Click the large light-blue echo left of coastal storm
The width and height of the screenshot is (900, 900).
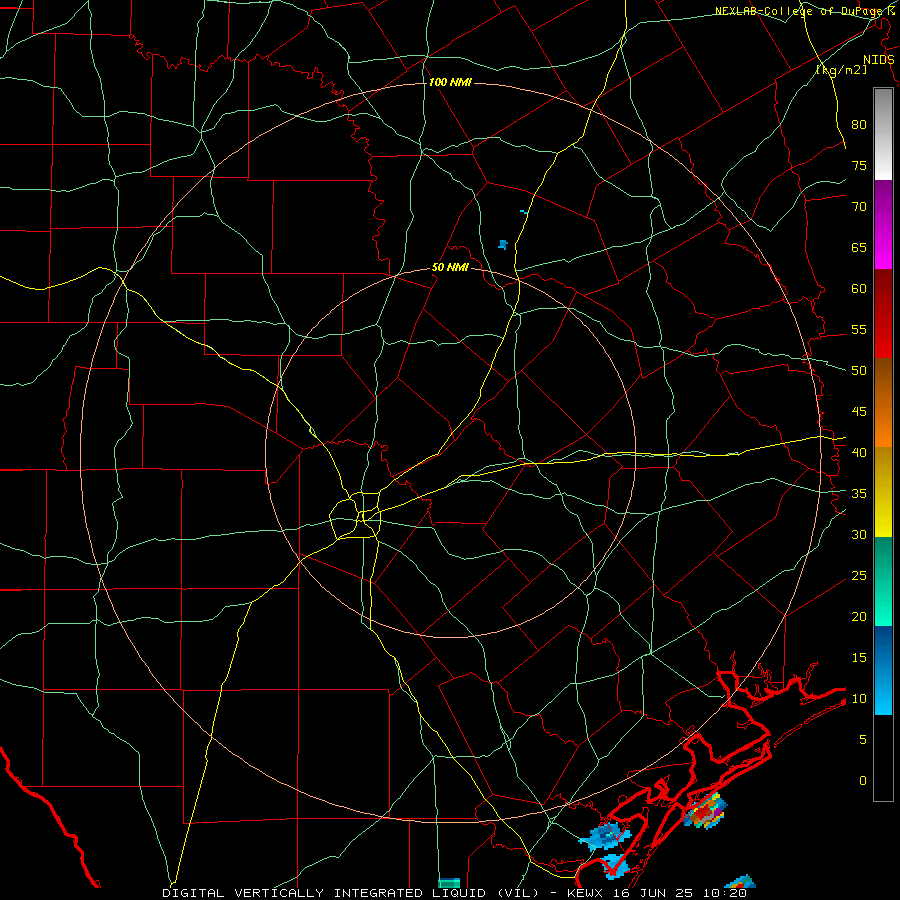[604, 836]
